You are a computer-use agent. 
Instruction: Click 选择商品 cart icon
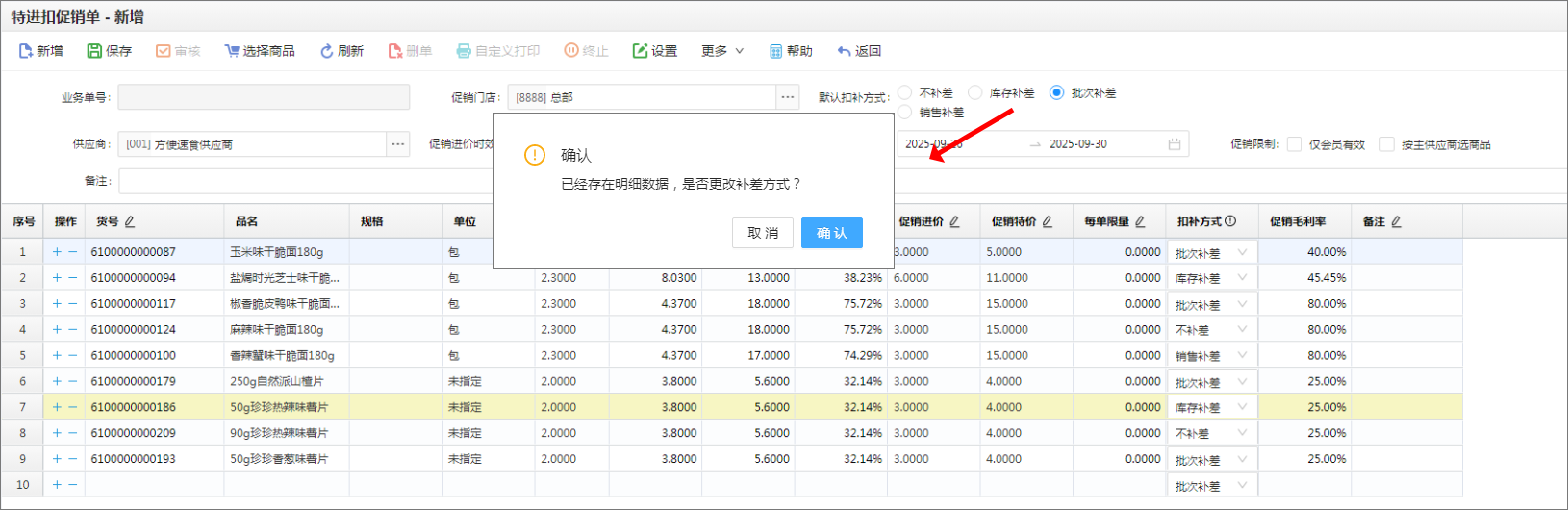[x=232, y=51]
